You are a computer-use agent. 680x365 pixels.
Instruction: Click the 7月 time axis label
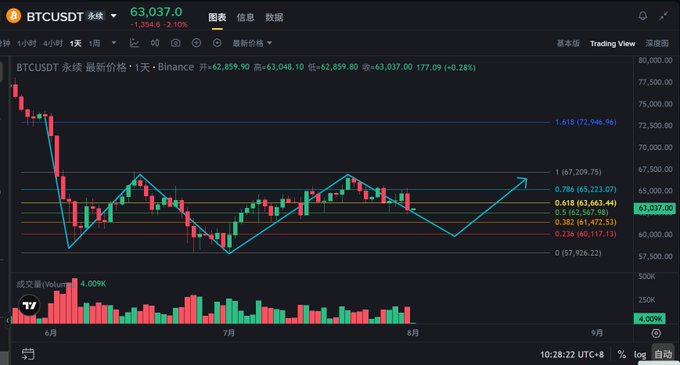coord(229,333)
